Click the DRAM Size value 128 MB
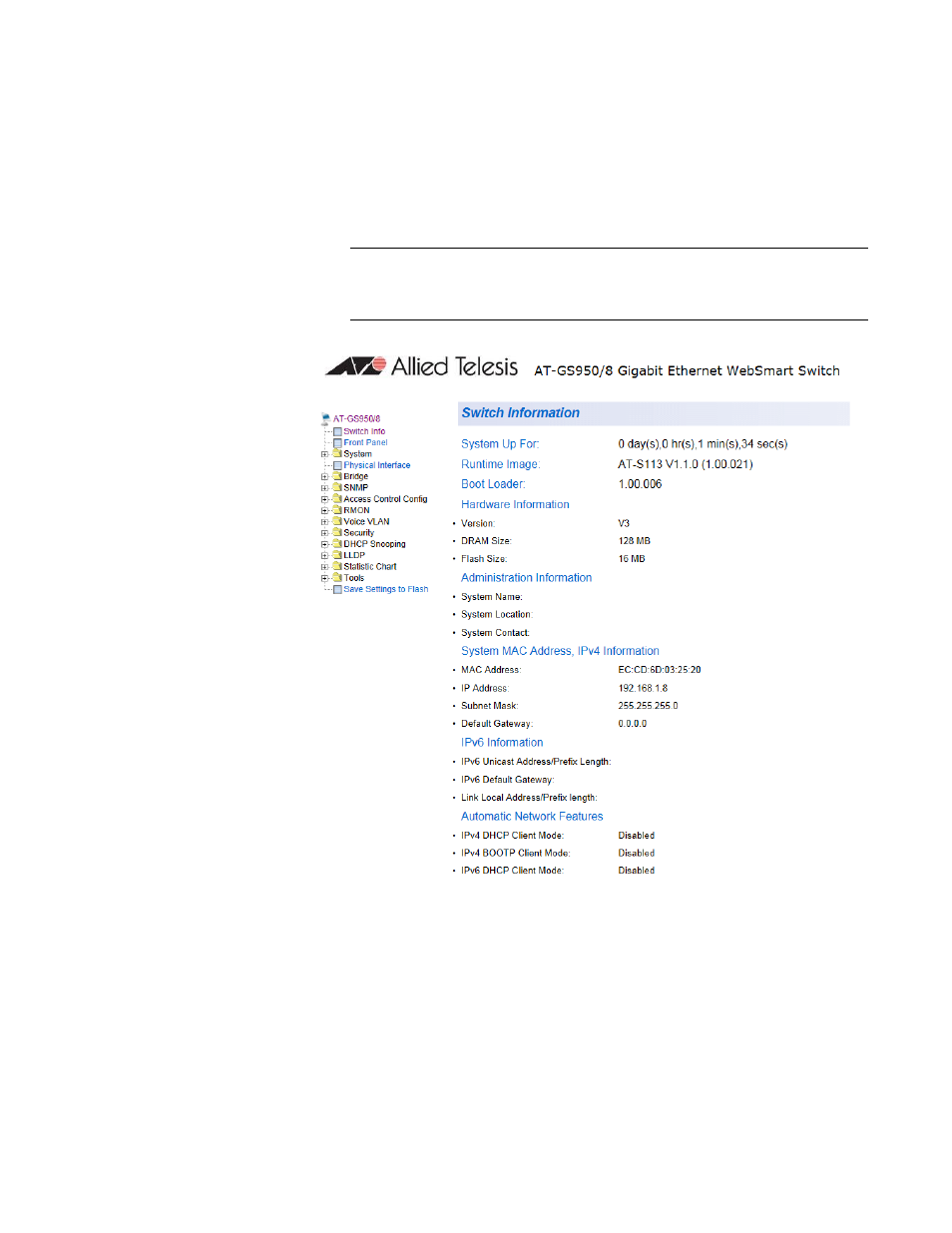The height and width of the screenshot is (1233, 952). point(634,541)
